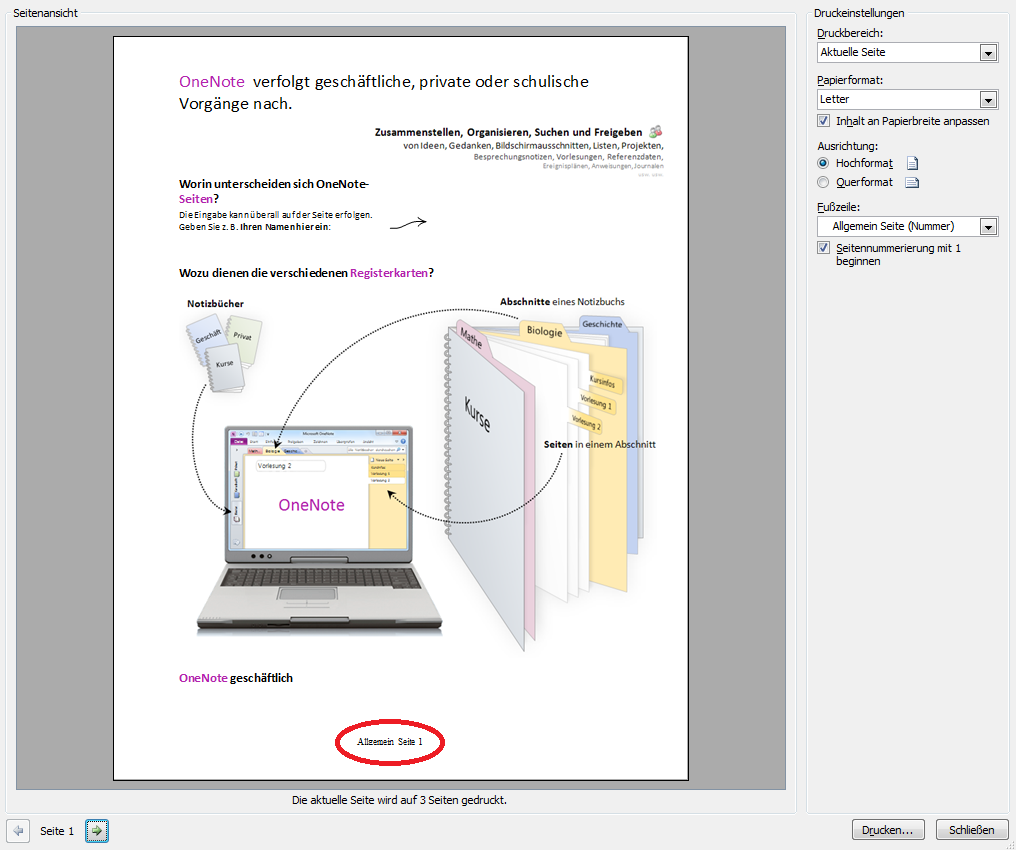Open the Druckbereich dropdown showing Aktuelle Seite

(x=907, y=52)
